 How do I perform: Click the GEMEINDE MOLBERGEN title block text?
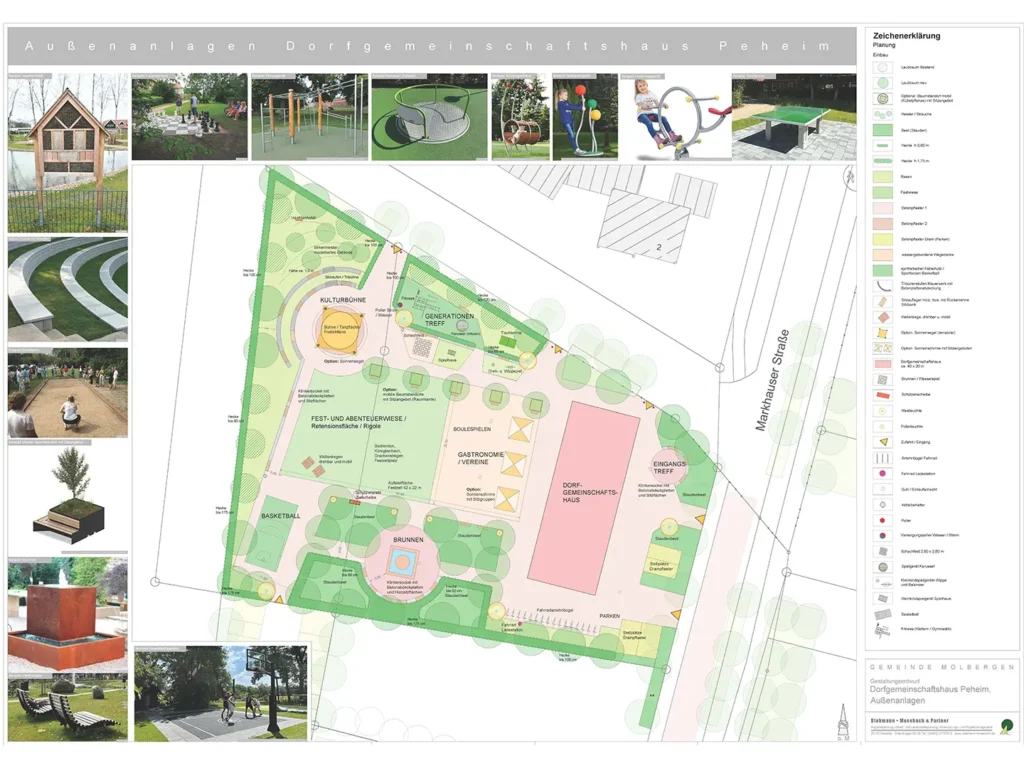tap(942, 667)
